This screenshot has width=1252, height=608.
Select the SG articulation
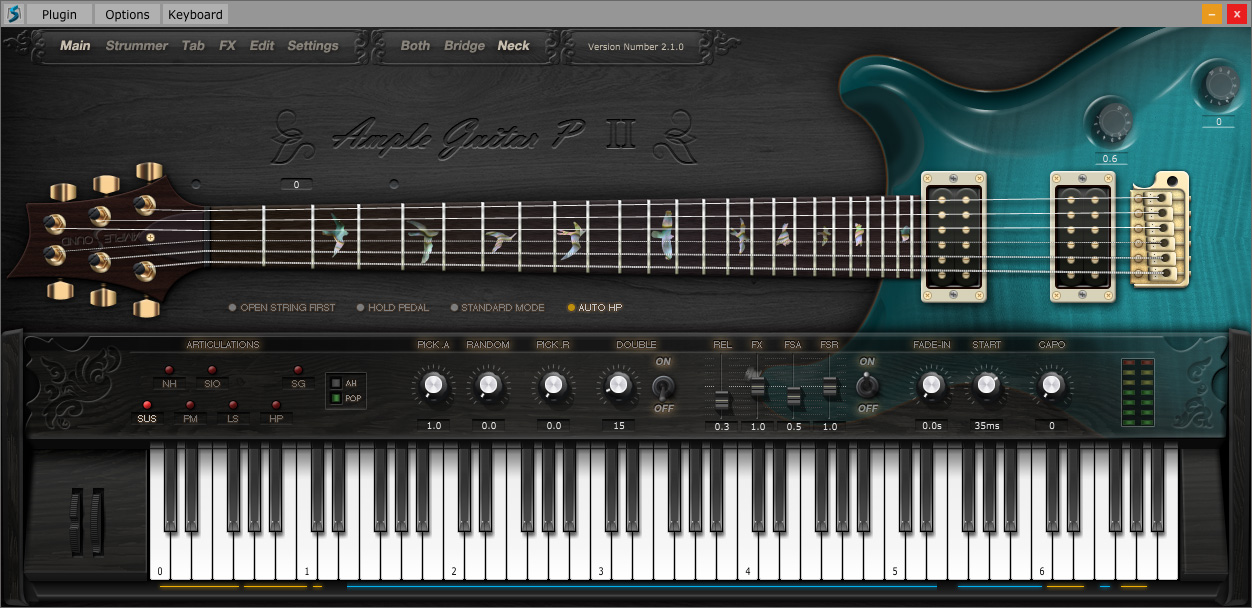point(297,381)
